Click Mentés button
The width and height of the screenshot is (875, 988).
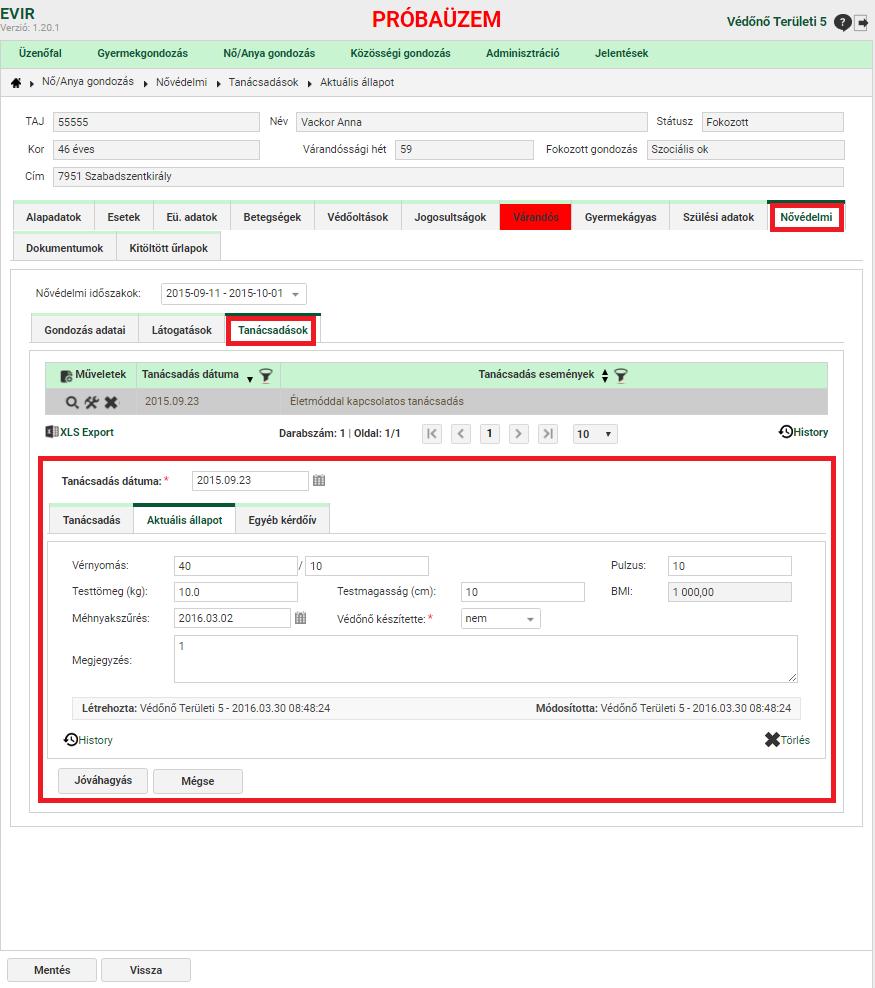[x=52, y=970]
